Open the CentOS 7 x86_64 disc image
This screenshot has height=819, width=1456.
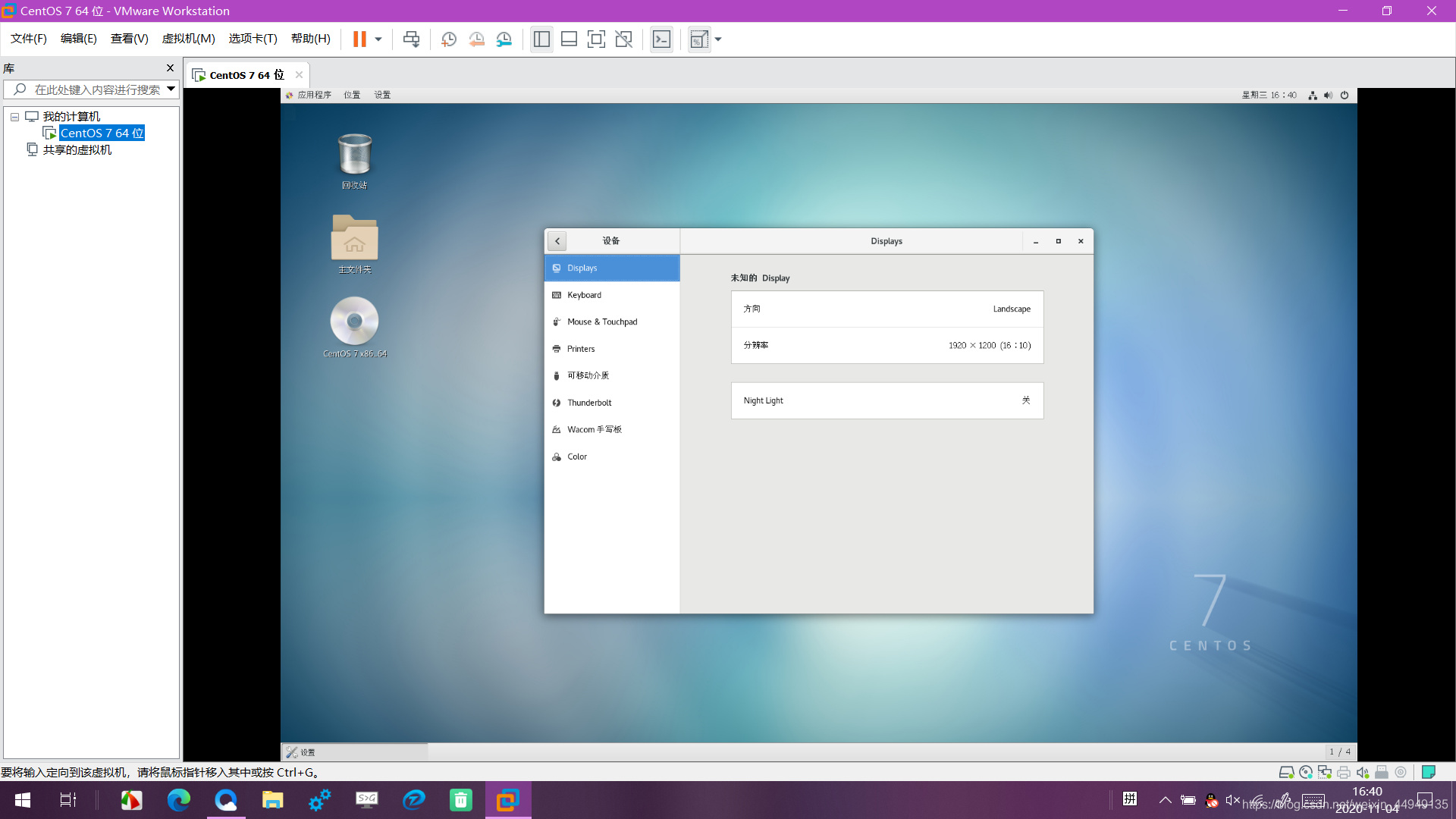pos(354,322)
